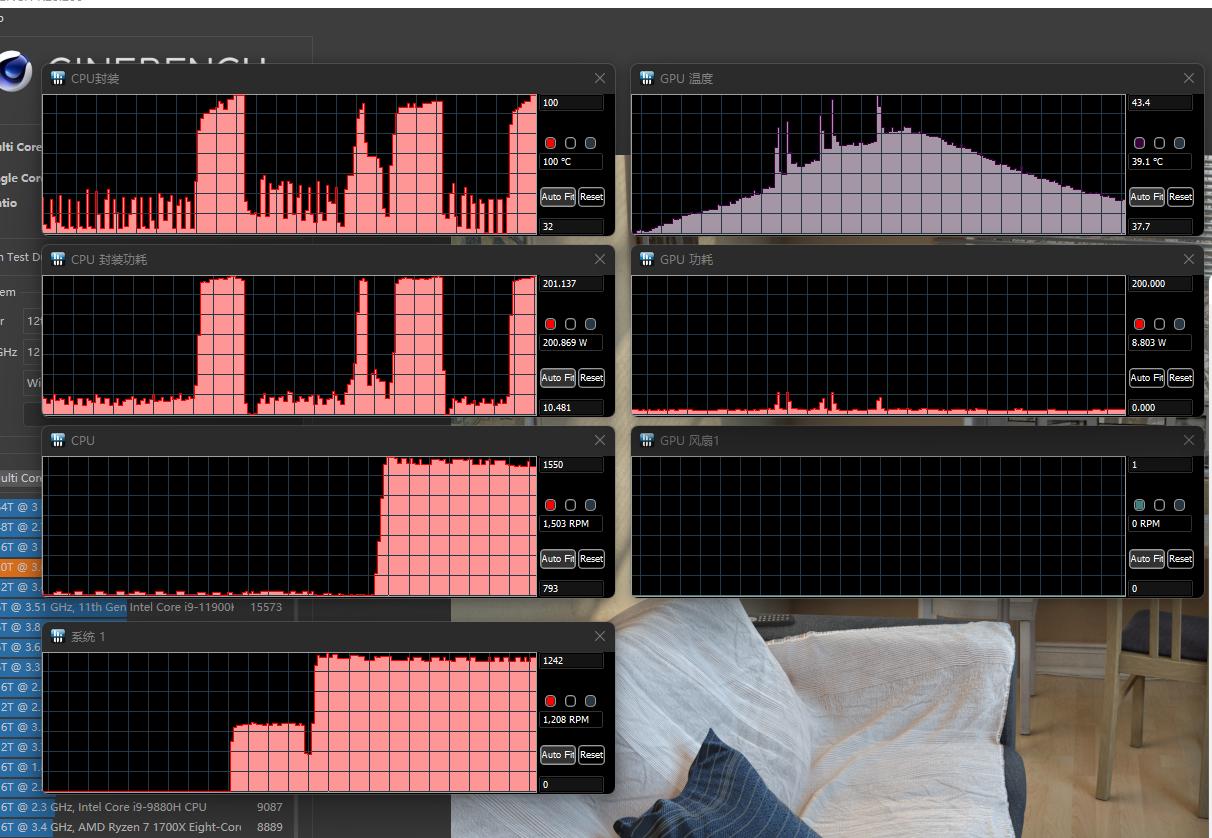Click the Cinebench sphere logo
The image size is (1212, 838).
click(x=14, y=71)
